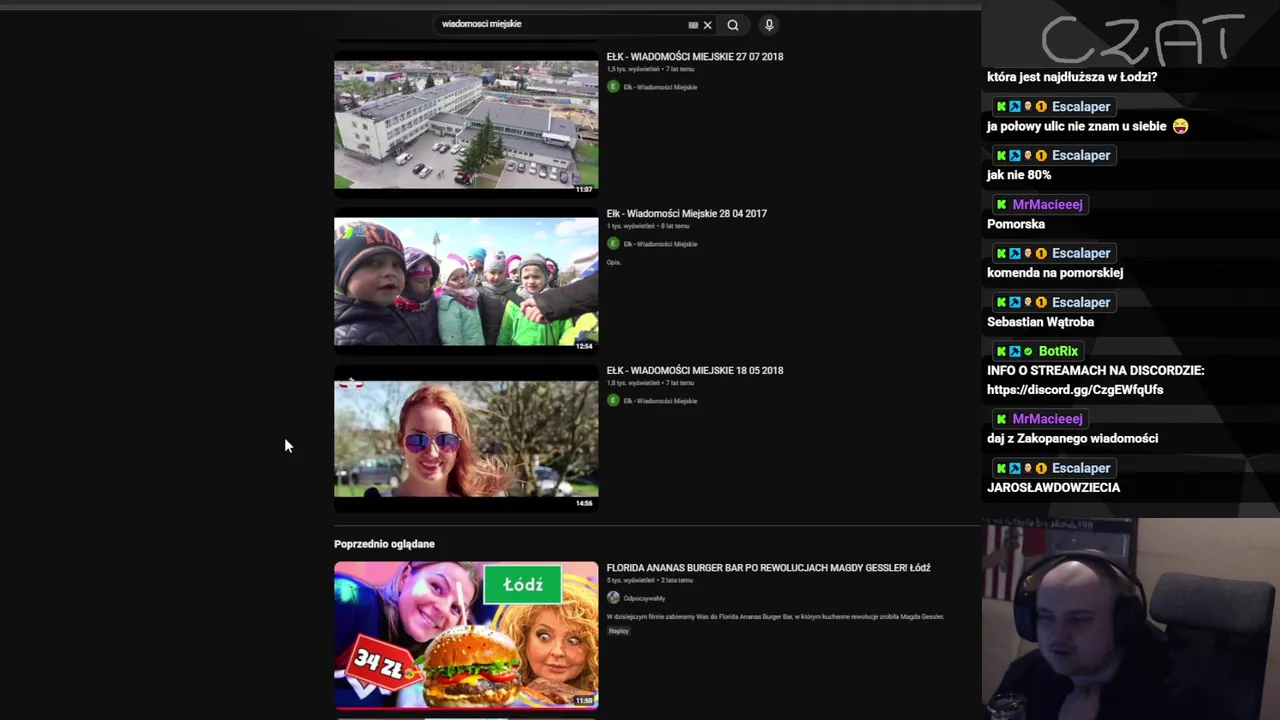
Task: Click the 11:50 duration badge on burger video
Action: 584,700
